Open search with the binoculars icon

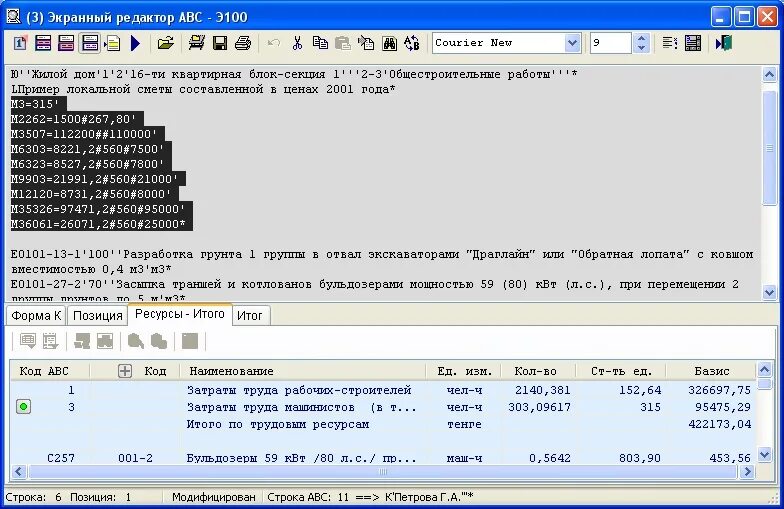[390, 43]
